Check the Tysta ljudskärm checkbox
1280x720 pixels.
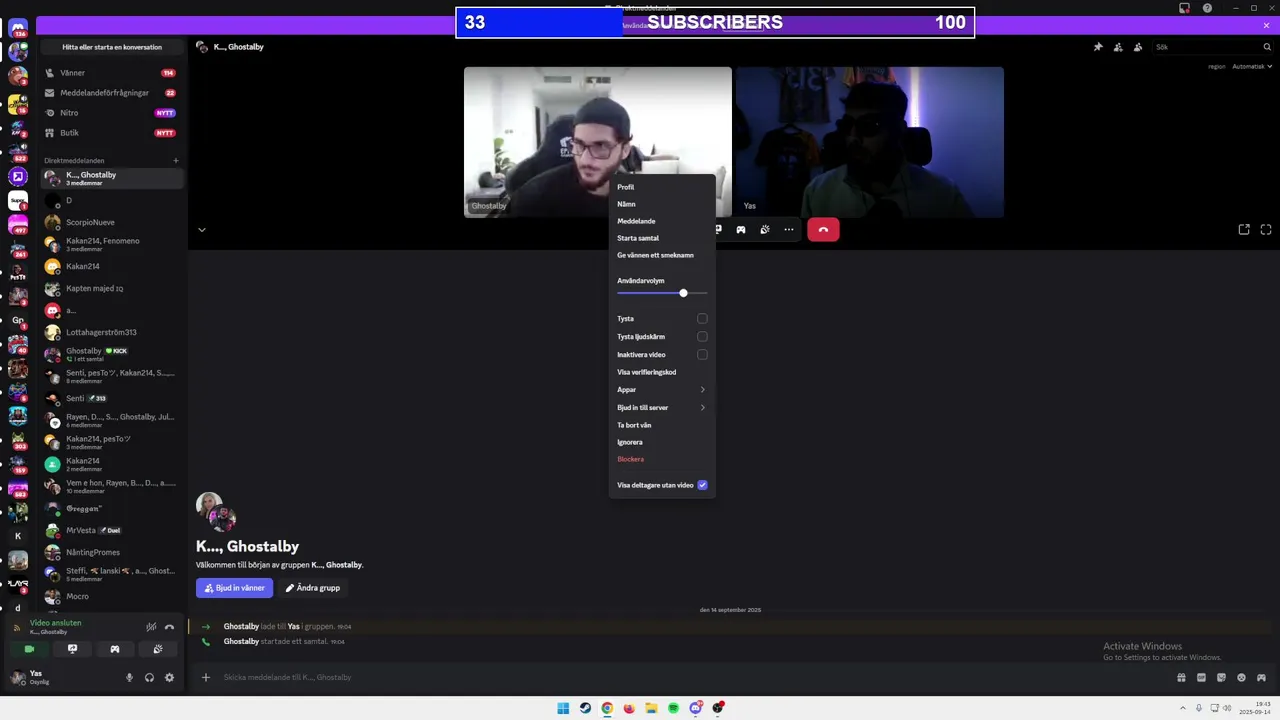[702, 337]
